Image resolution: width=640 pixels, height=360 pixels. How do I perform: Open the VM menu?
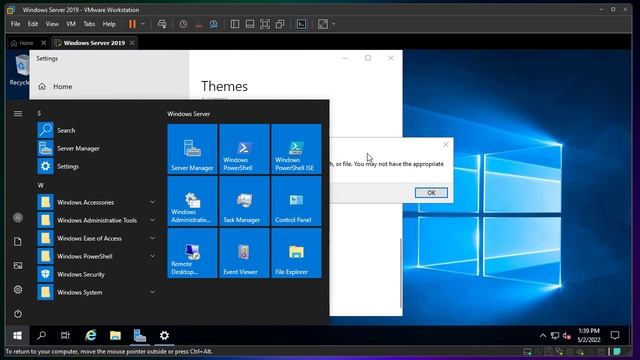click(71, 24)
